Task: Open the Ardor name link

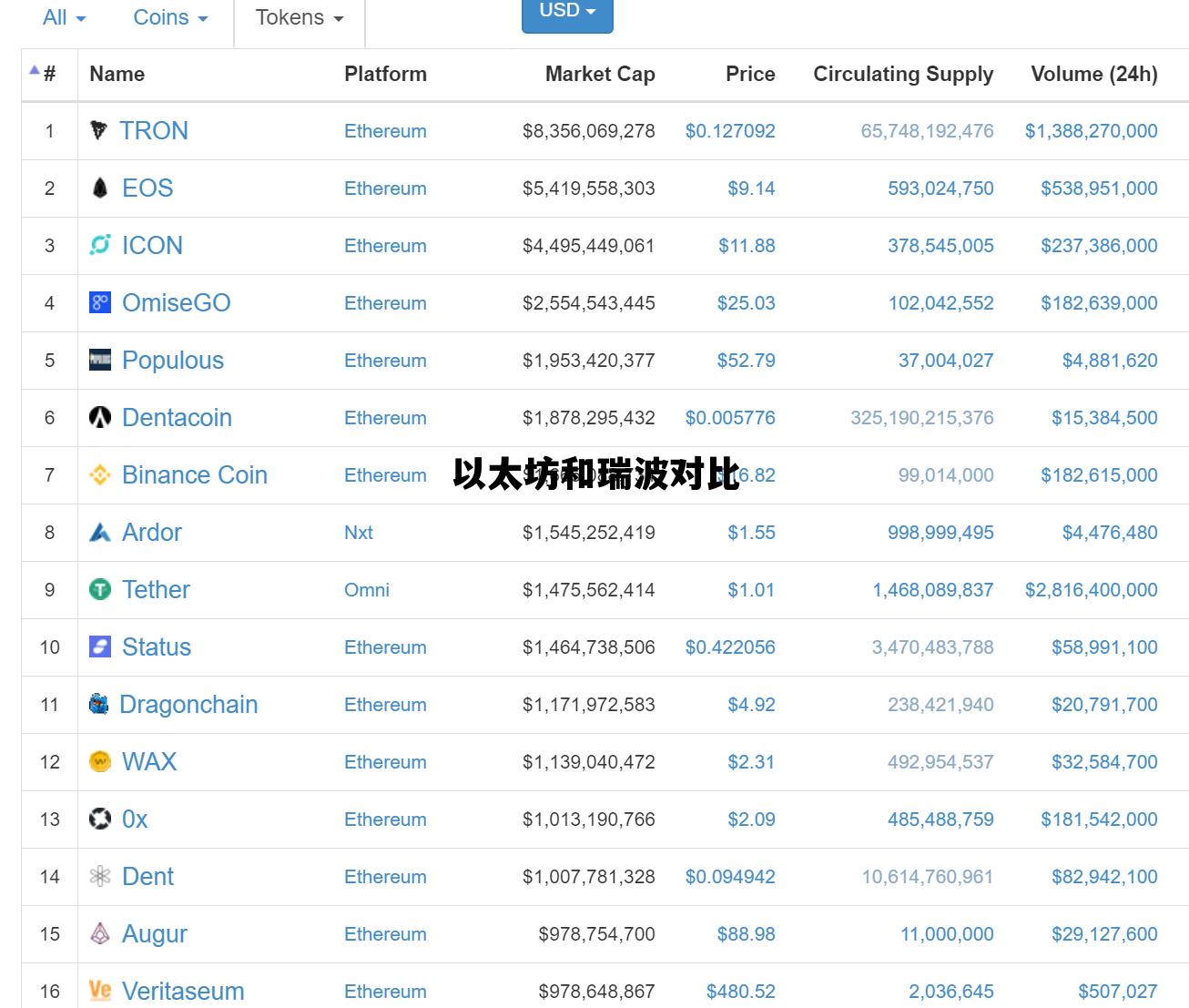Action: pos(152,532)
